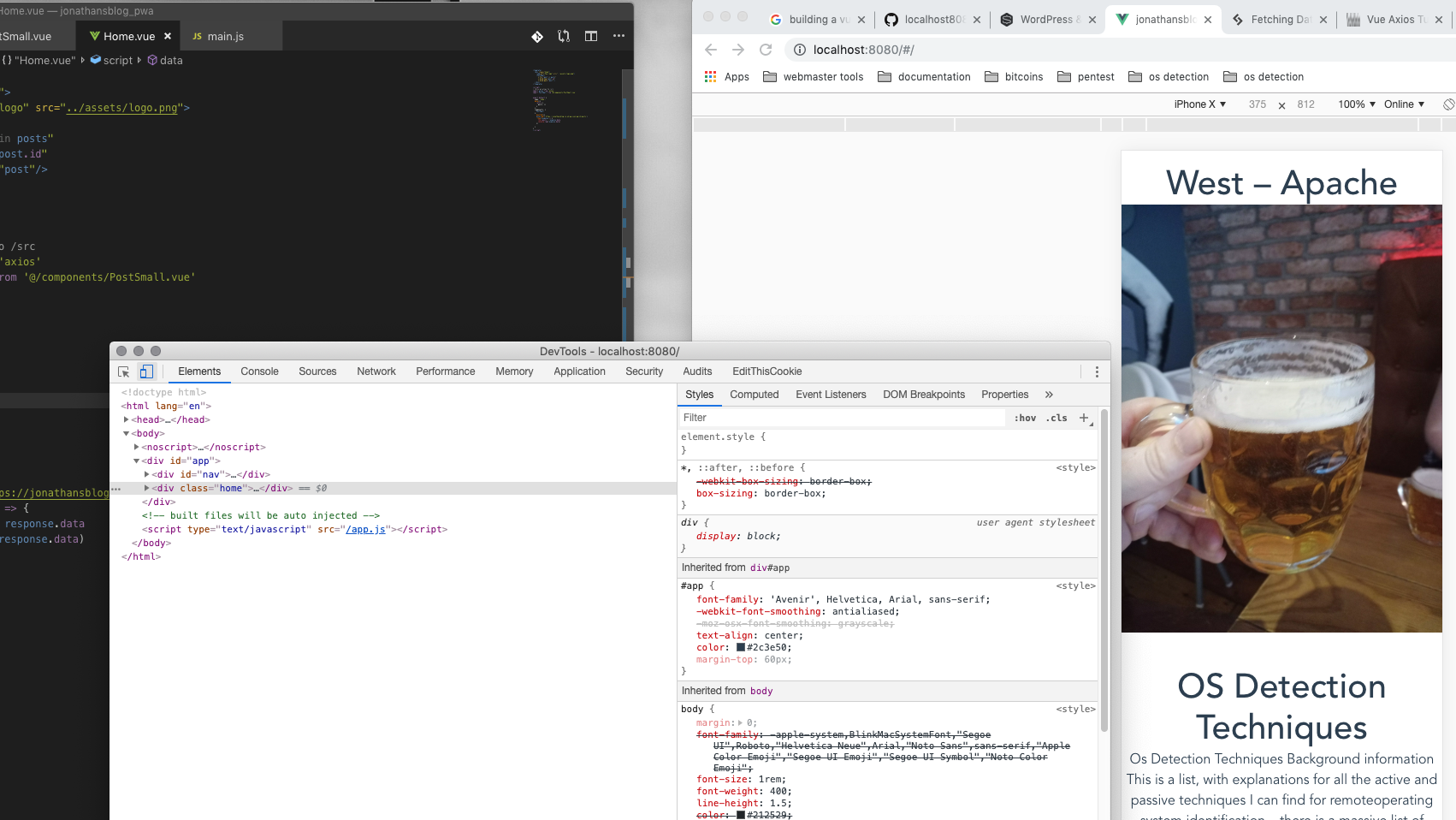The width and height of the screenshot is (1456, 820).
Task: Open the VS Code editor more actions ellipsis
Action: point(619,36)
